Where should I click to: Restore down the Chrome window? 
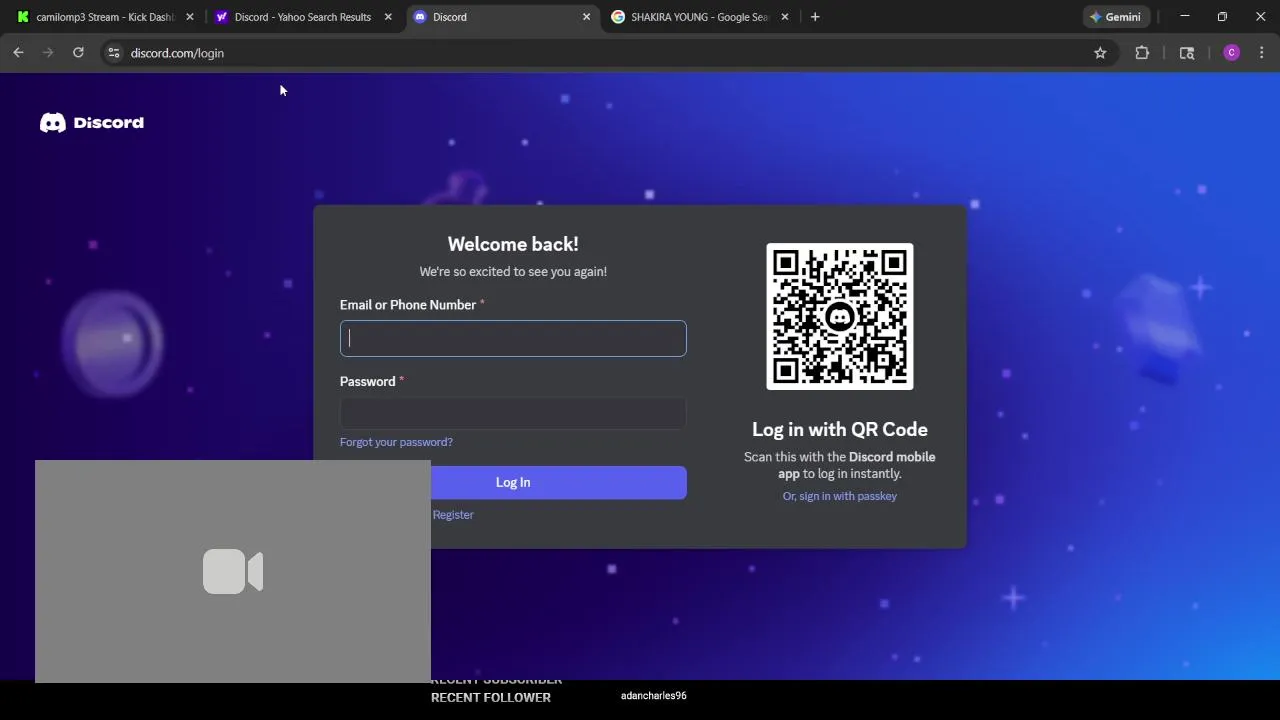pyautogui.click(x=1222, y=17)
